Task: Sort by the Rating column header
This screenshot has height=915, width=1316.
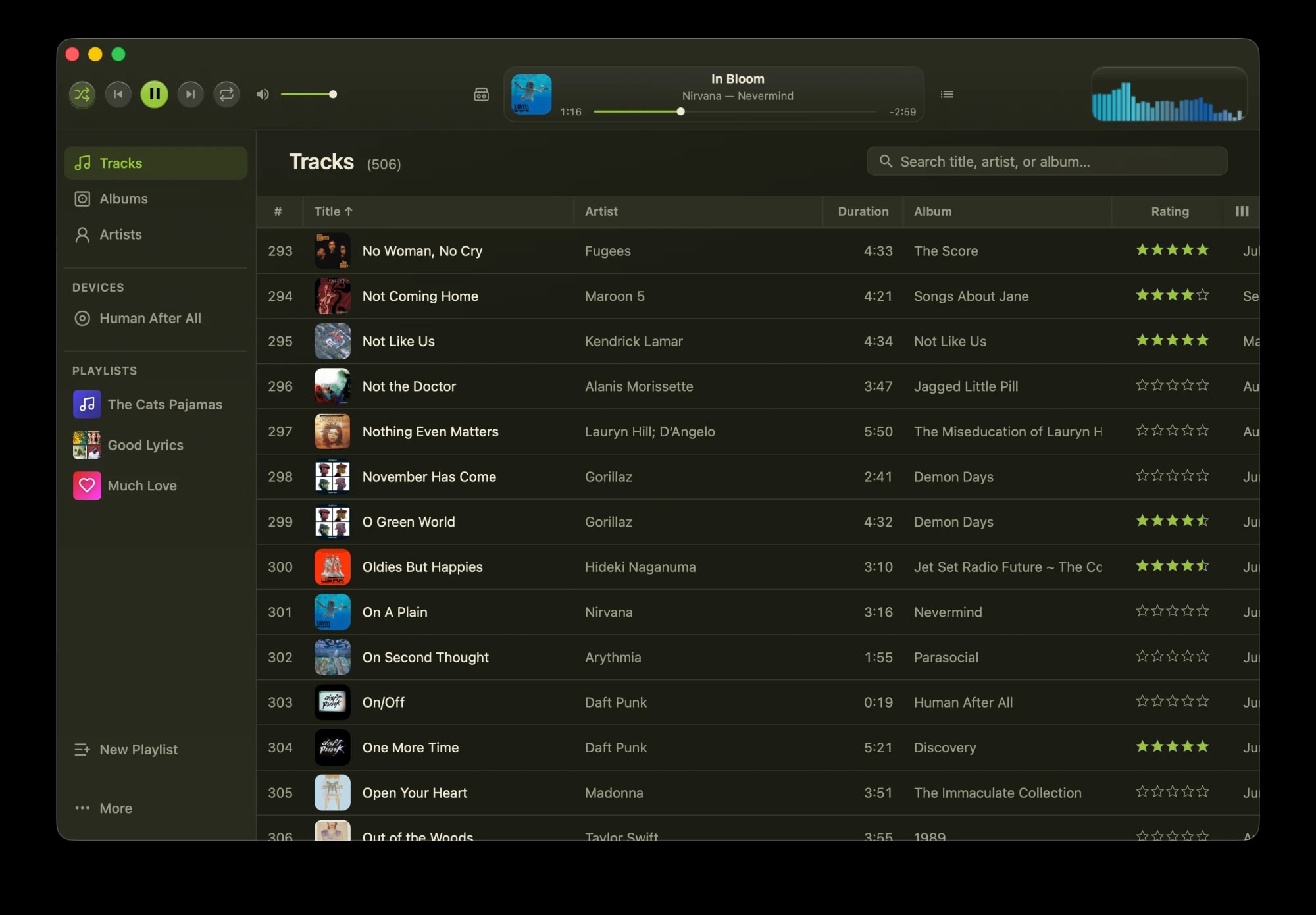Action: point(1169,211)
